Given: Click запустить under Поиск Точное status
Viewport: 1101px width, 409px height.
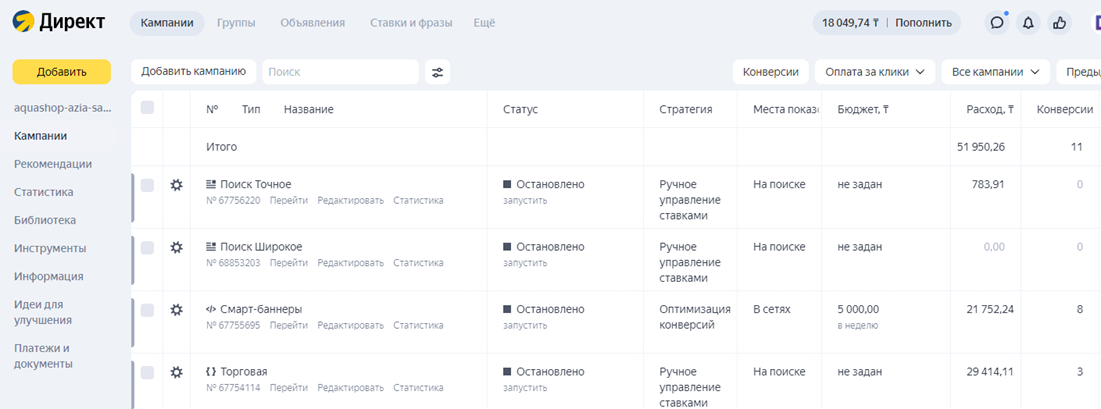Looking at the screenshot, I should pos(525,200).
